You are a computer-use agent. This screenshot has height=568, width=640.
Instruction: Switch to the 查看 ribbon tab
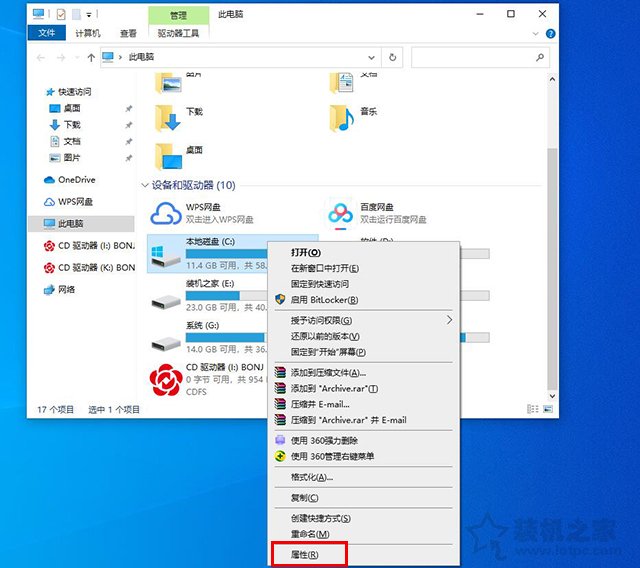[x=128, y=33]
